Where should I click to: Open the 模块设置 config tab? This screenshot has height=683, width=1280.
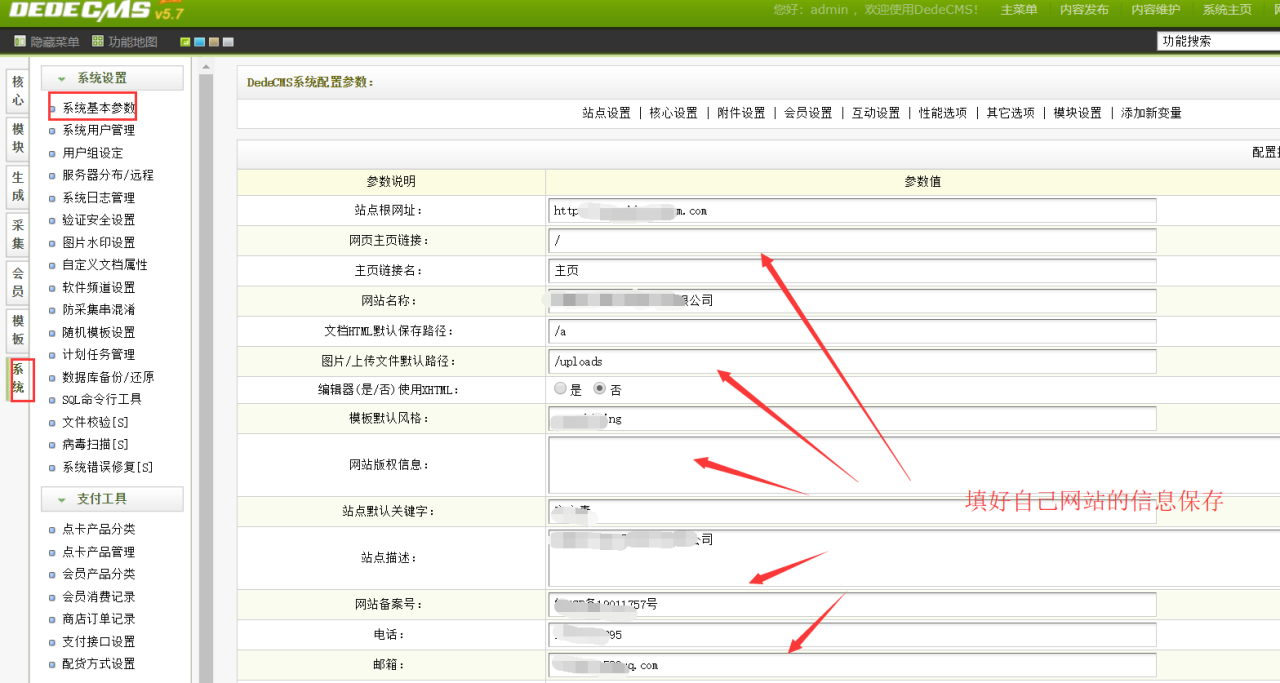pos(1078,113)
